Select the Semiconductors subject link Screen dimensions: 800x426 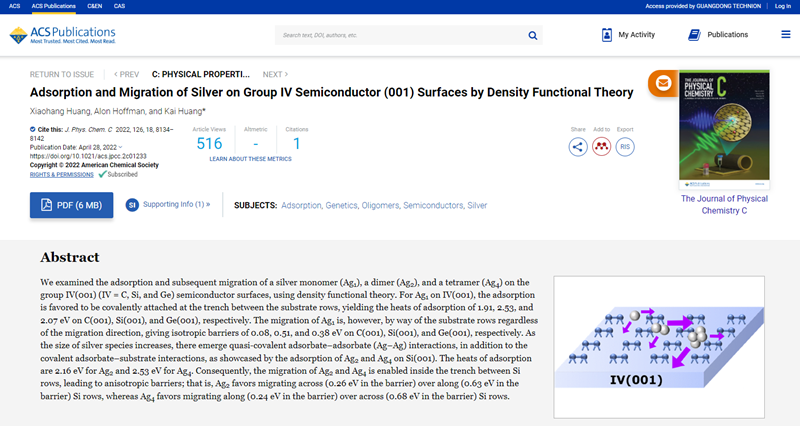tap(433, 205)
